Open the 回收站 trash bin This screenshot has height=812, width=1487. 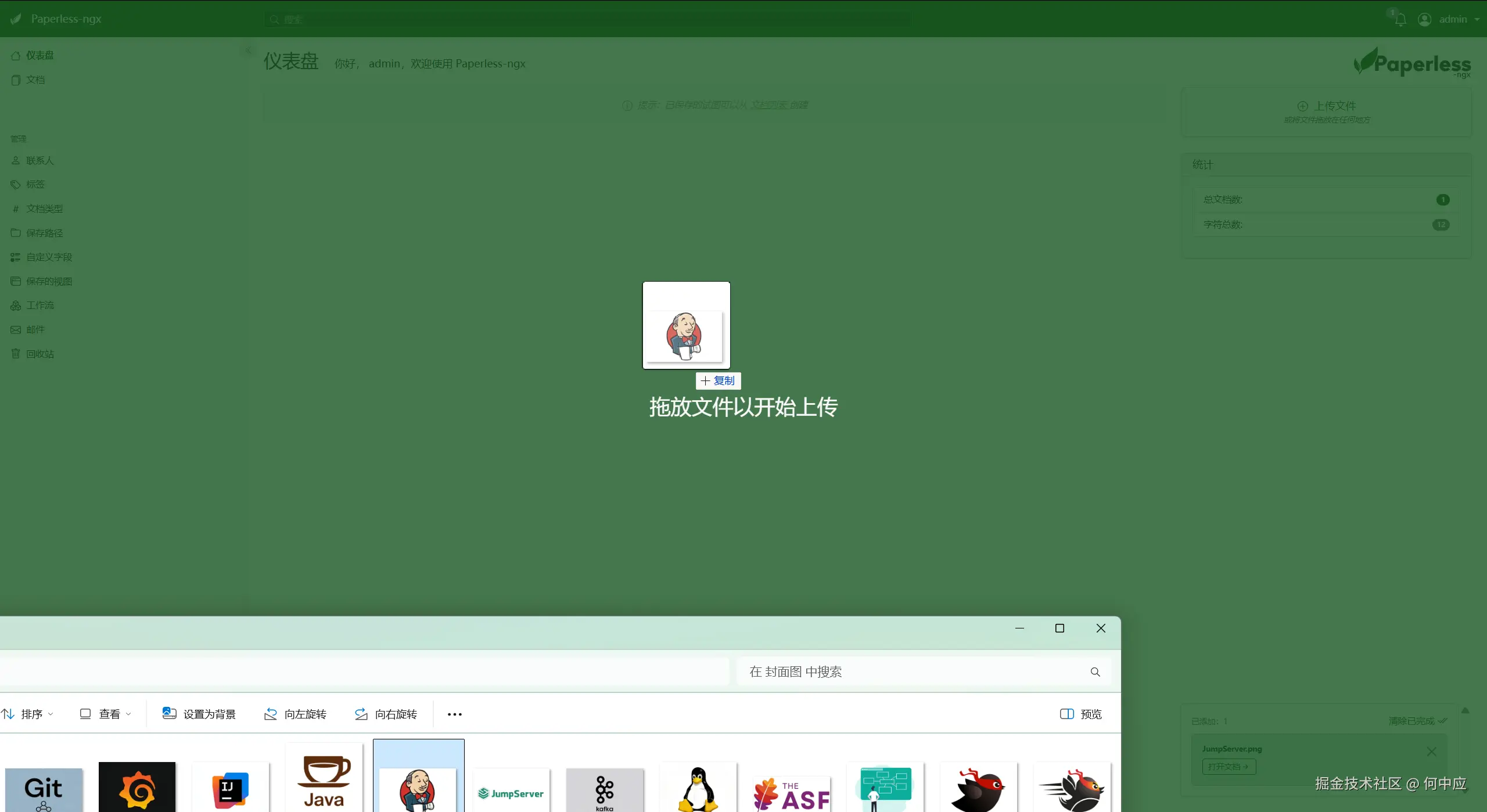[x=39, y=353]
